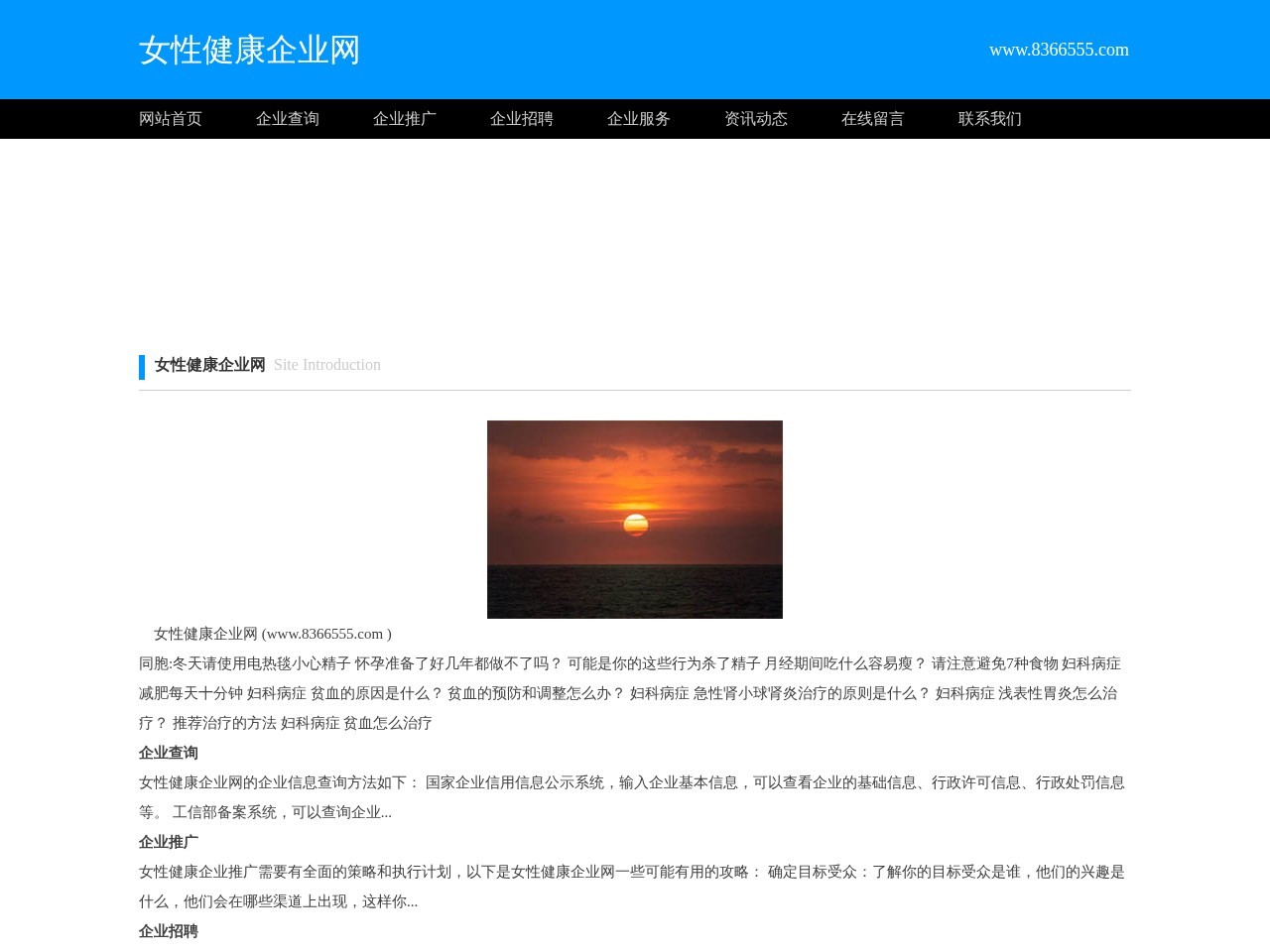Click the paragraph starting '女性健康企业网的企业信息查询方法如下'
This screenshot has height=952, width=1270.
point(632,797)
